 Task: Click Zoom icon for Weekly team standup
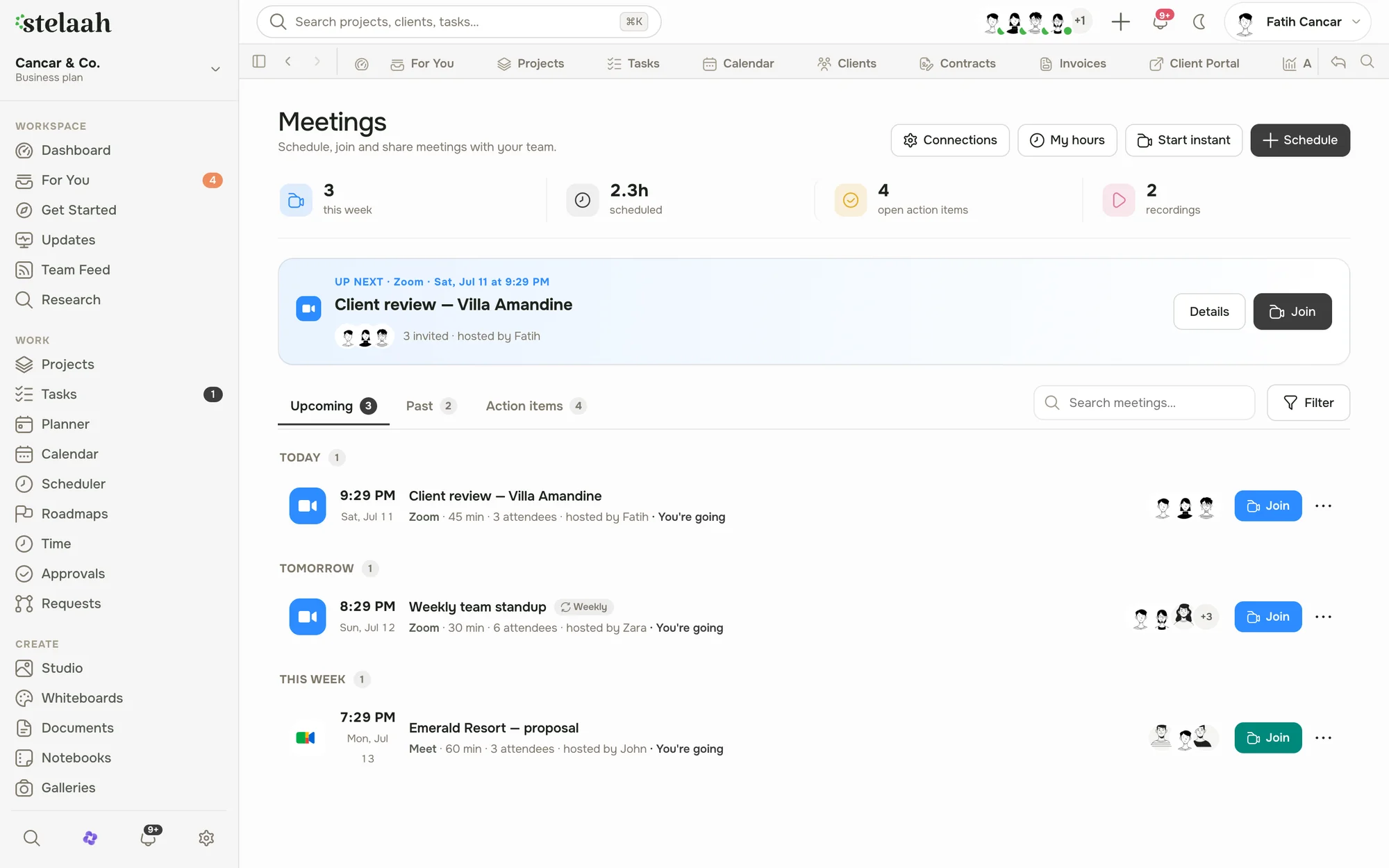308,617
